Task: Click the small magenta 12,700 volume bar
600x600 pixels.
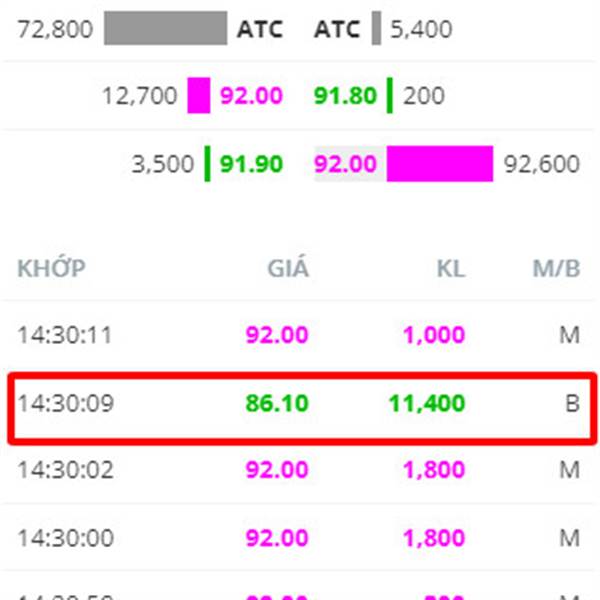Action: click(x=199, y=95)
